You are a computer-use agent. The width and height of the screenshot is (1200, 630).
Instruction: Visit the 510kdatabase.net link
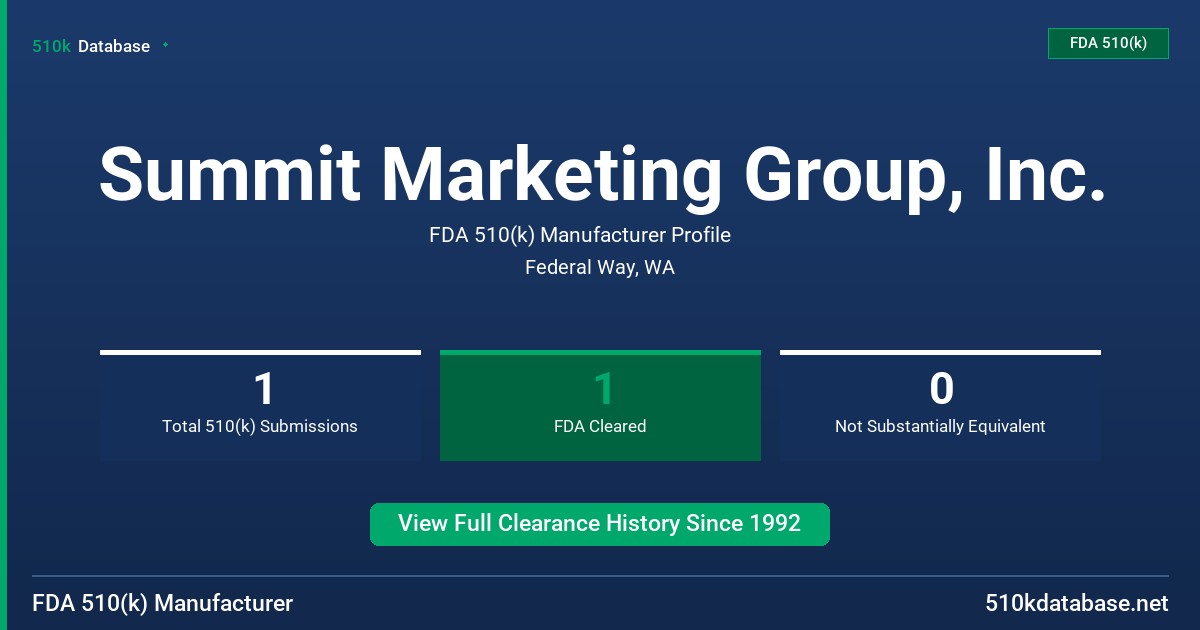1076,604
